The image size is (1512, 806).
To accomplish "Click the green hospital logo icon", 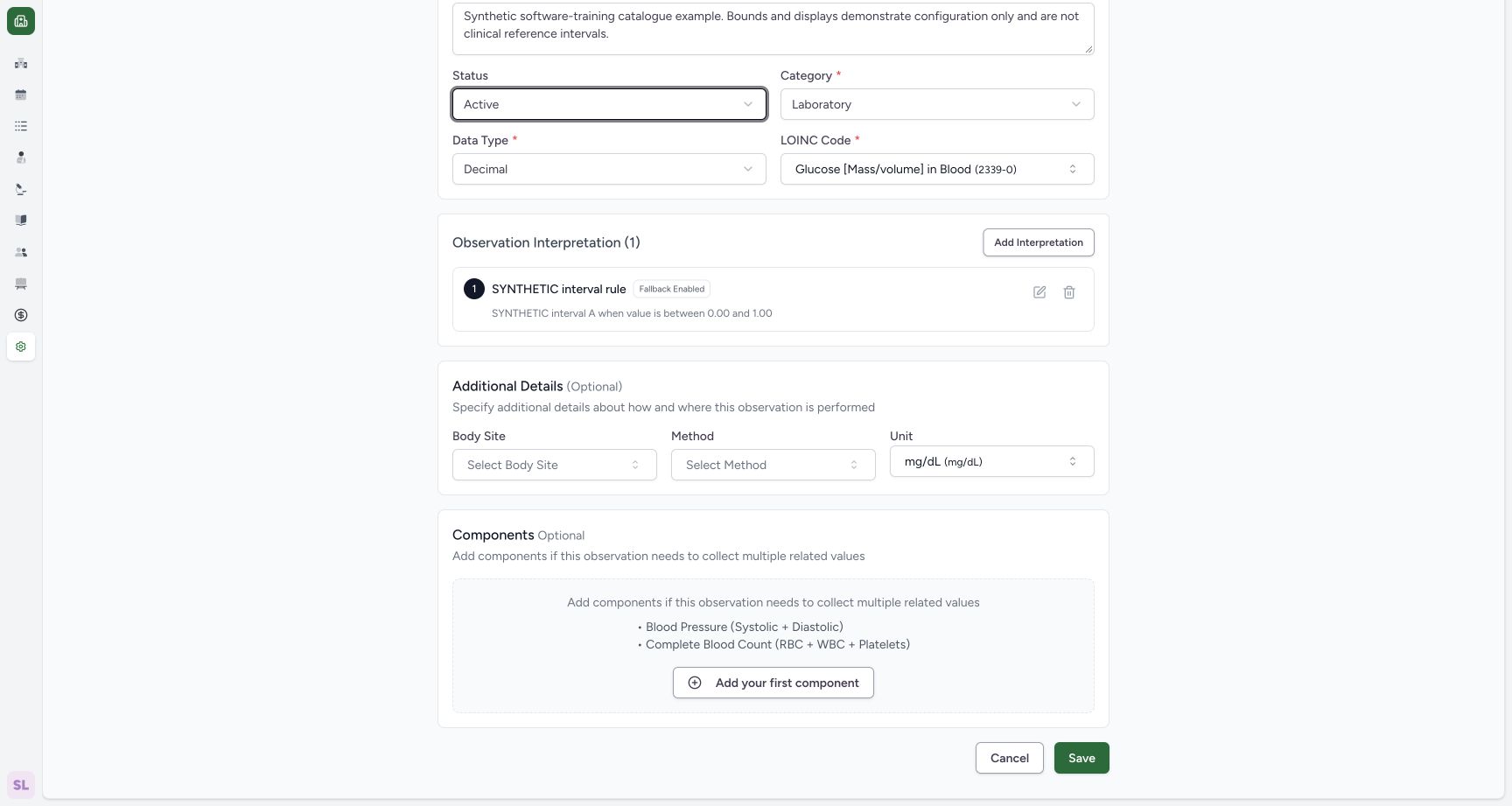I will point(21,21).
